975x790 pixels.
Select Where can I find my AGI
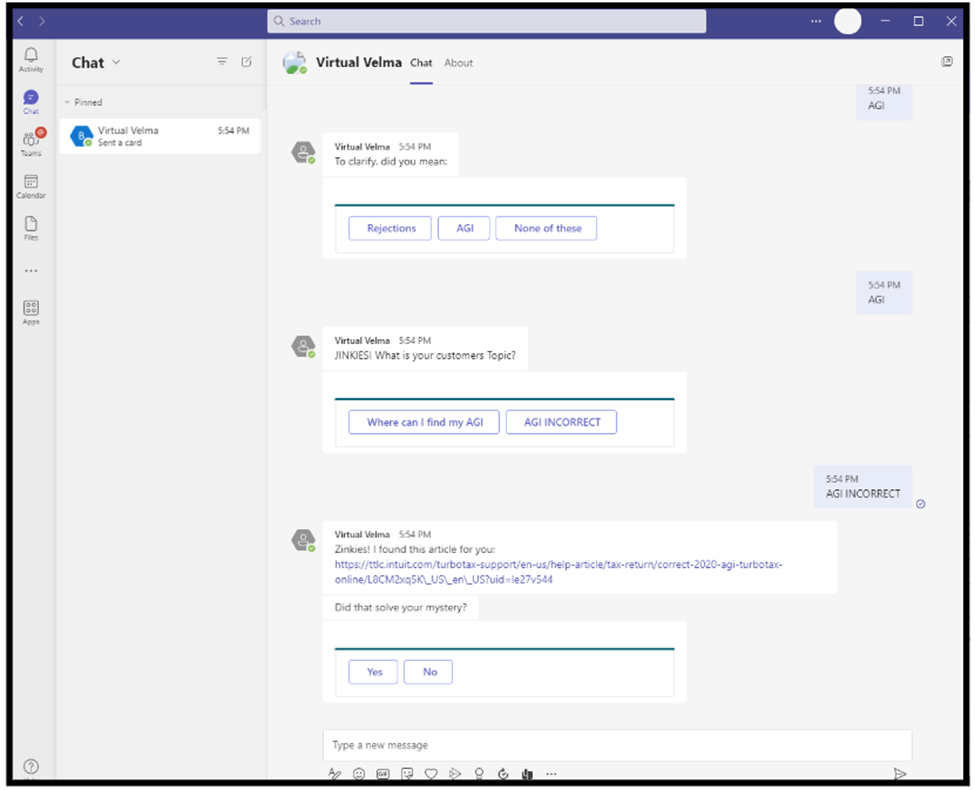pyautogui.click(x=424, y=422)
